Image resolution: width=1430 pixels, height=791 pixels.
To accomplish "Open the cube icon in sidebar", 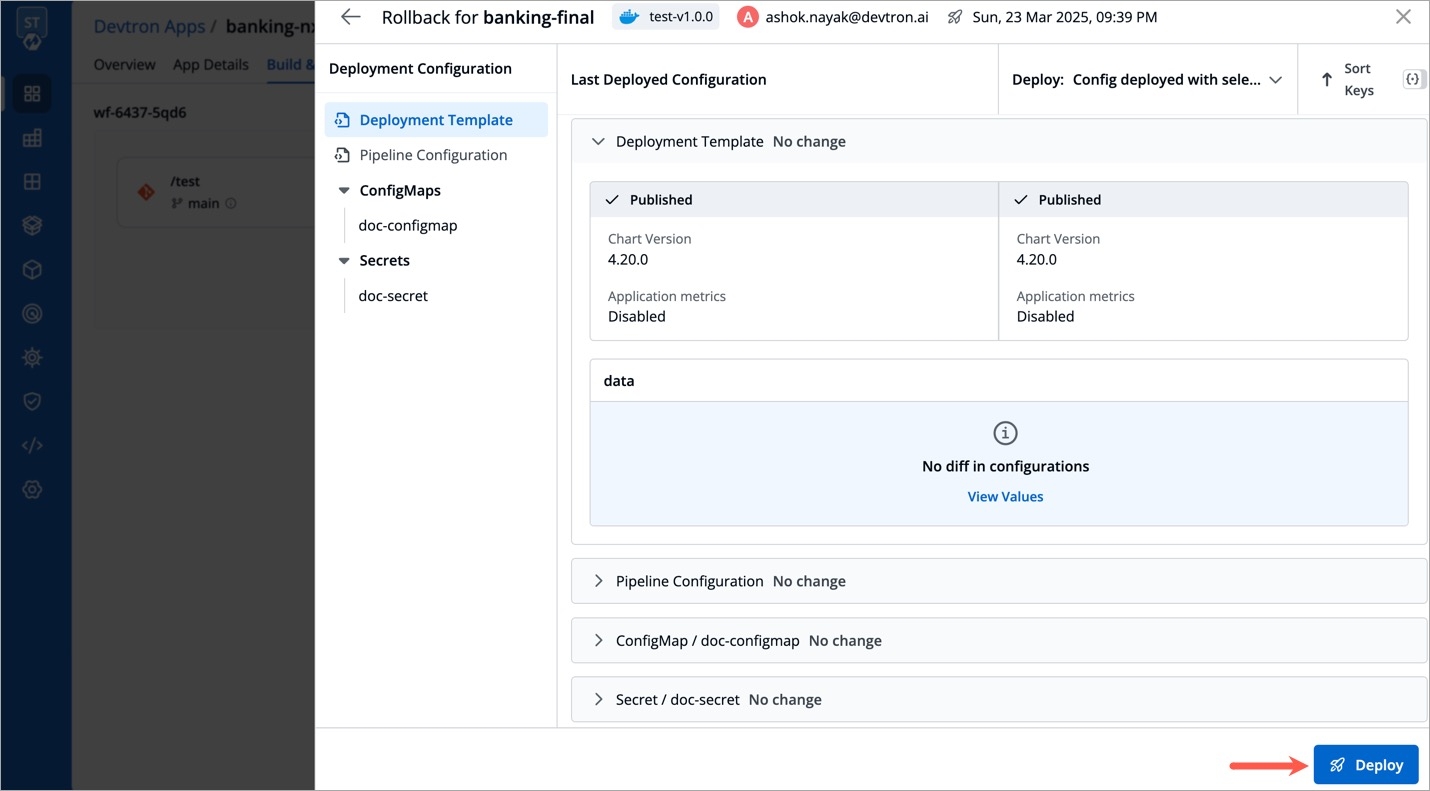I will pos(32,270).
